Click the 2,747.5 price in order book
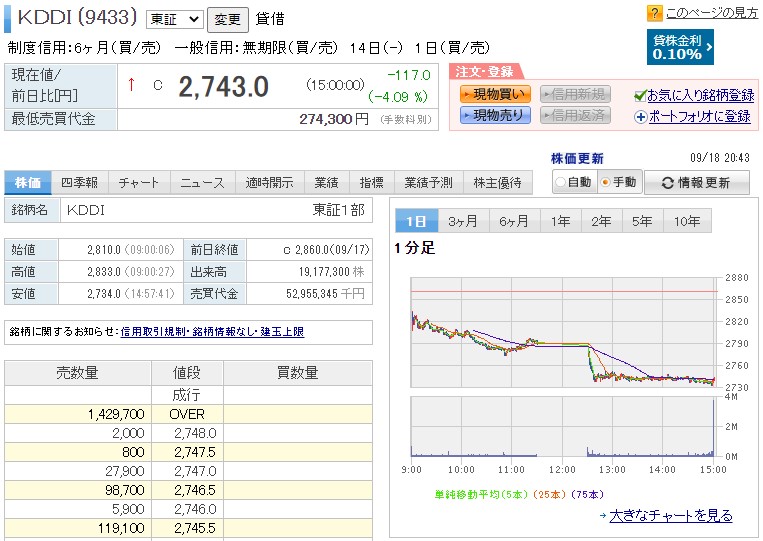Image resolution: width=763 pixels, height=541 pixels. 195,452
